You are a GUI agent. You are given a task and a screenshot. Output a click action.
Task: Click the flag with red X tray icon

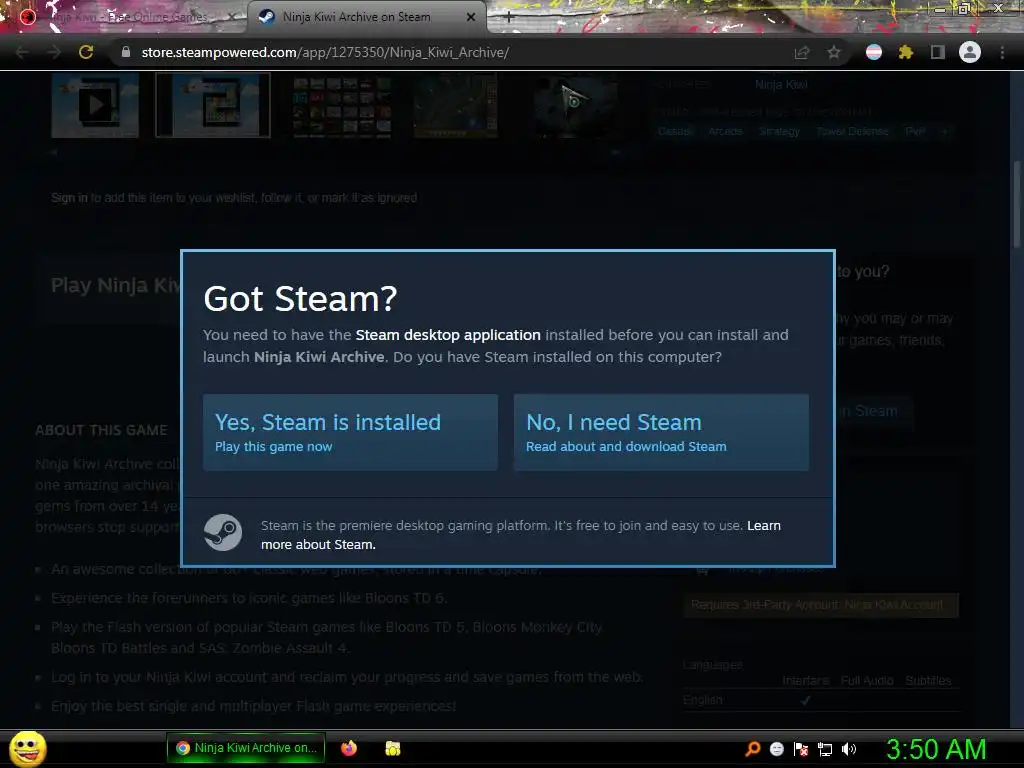click(x=801, y=749)
